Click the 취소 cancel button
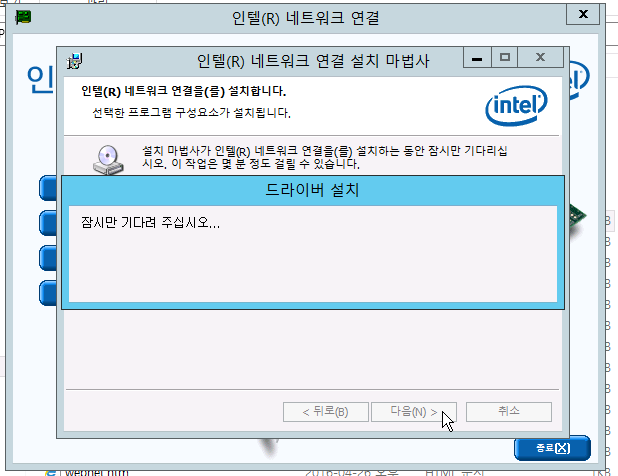Viewport: 618px width, 476px height. tap(509, 412)
